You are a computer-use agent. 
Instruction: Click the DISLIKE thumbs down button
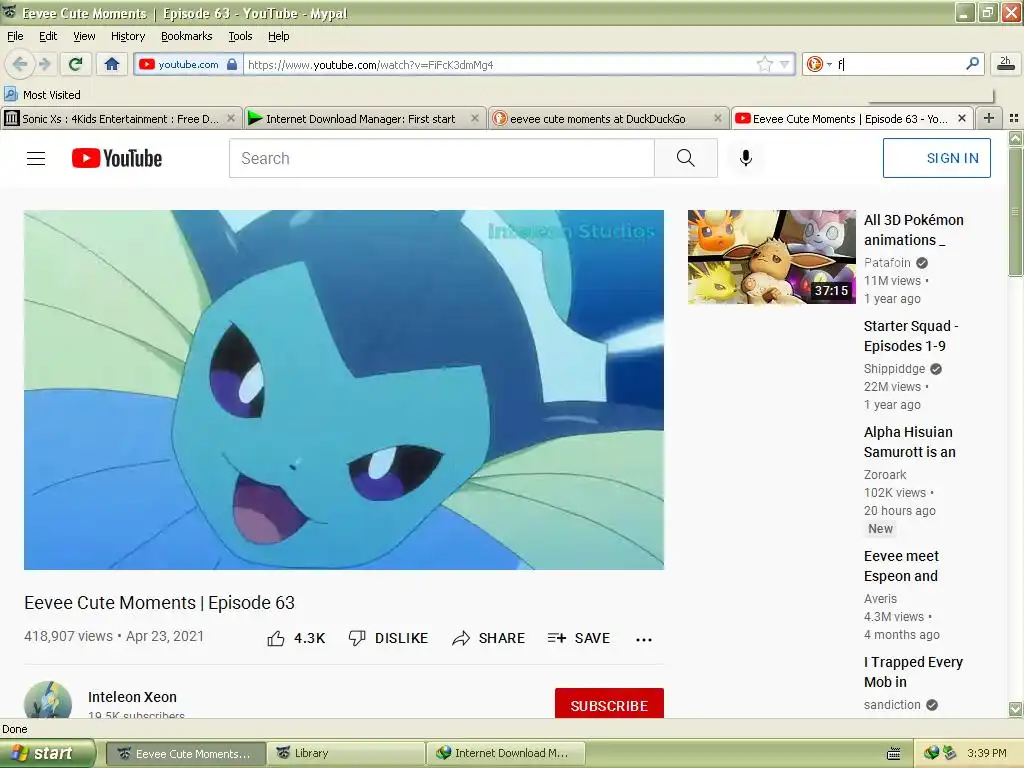[388, 638]
